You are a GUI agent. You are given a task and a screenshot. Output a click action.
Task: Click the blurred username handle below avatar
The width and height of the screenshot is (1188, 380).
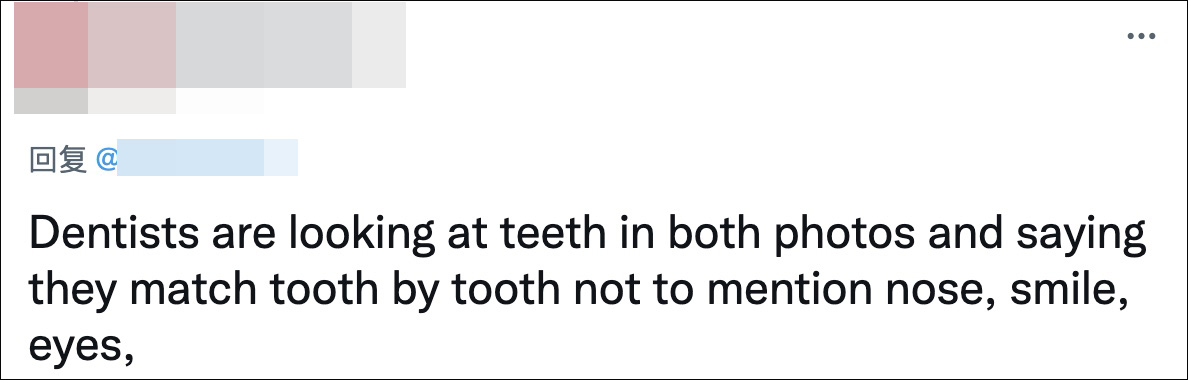[95, 101]
